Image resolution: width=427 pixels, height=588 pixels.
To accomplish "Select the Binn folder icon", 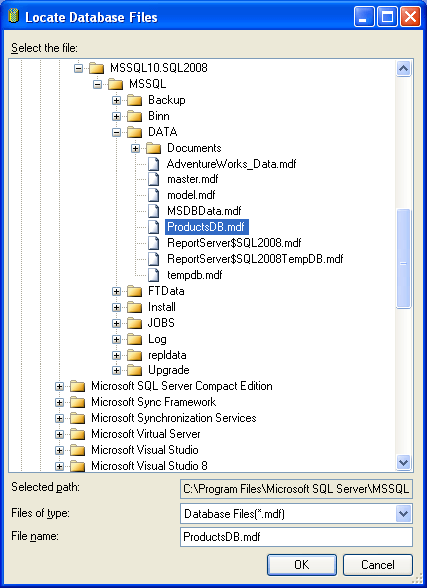I will [134, 116].
